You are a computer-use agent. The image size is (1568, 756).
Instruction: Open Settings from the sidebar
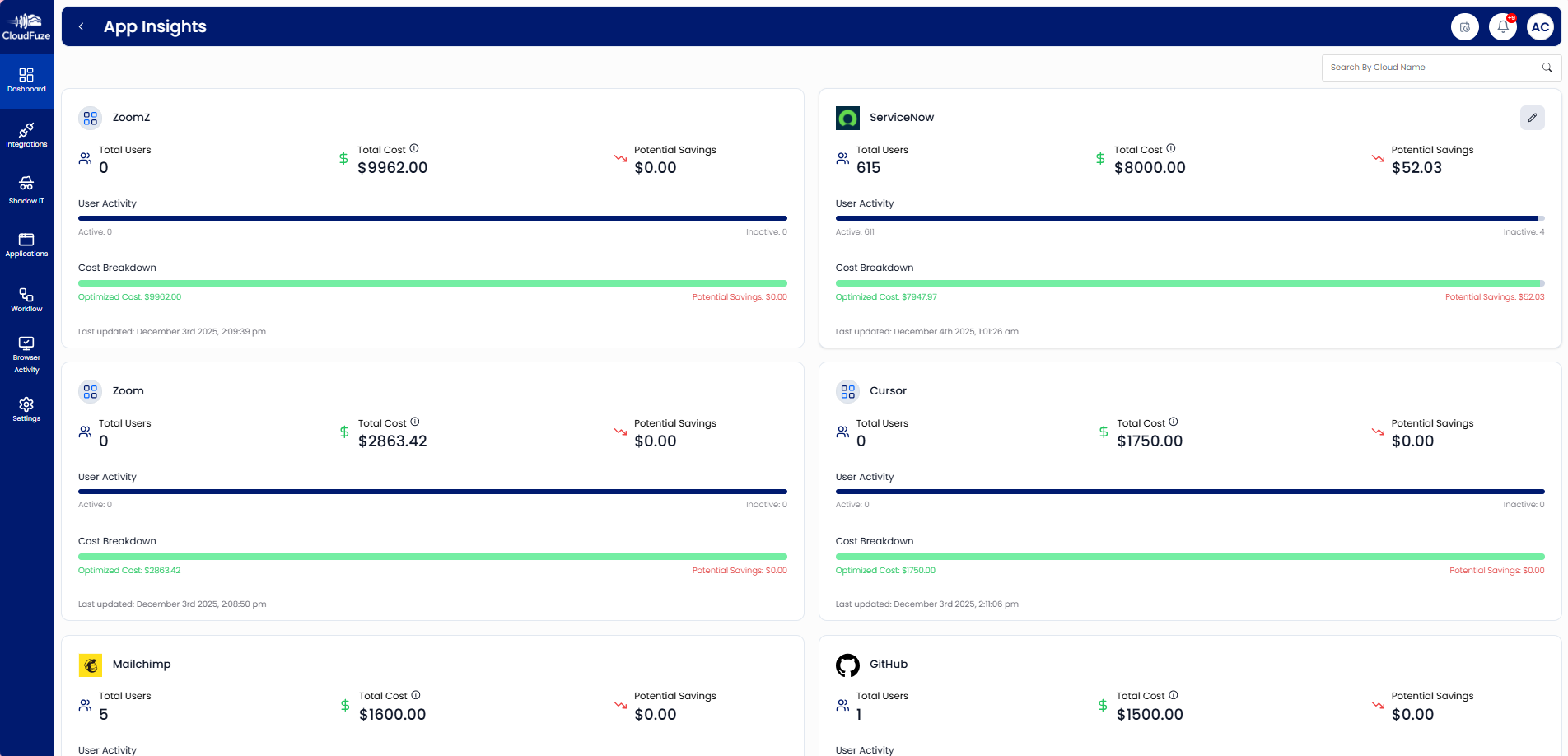click(x=26, y=407)
